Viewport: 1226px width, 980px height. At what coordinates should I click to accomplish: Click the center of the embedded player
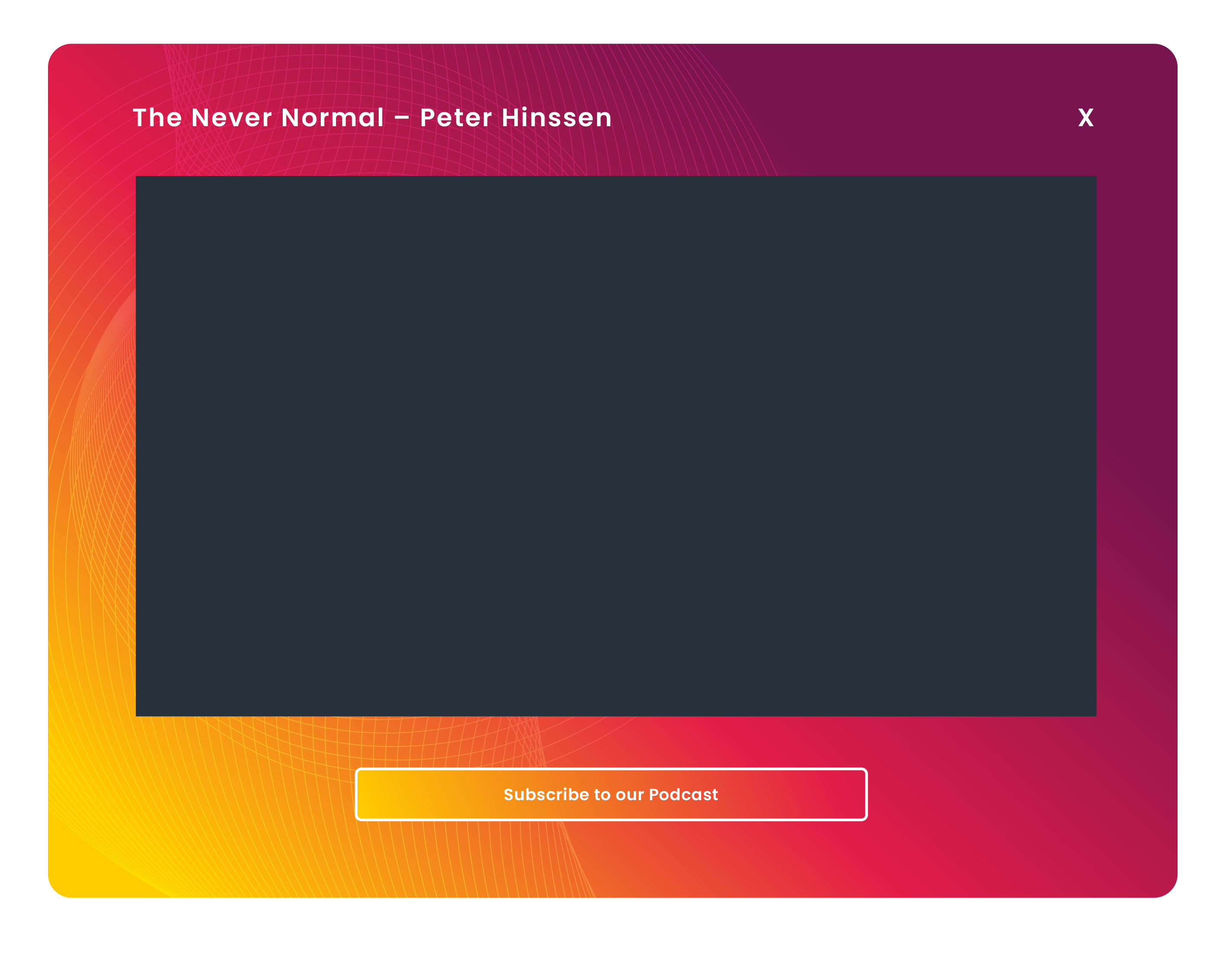pos(615,445)
